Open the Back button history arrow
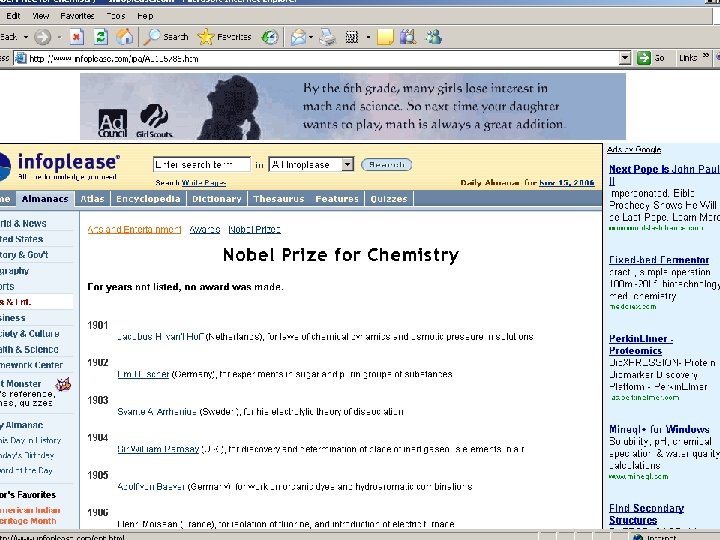720x540 pixels. click(x=26, y=37)
